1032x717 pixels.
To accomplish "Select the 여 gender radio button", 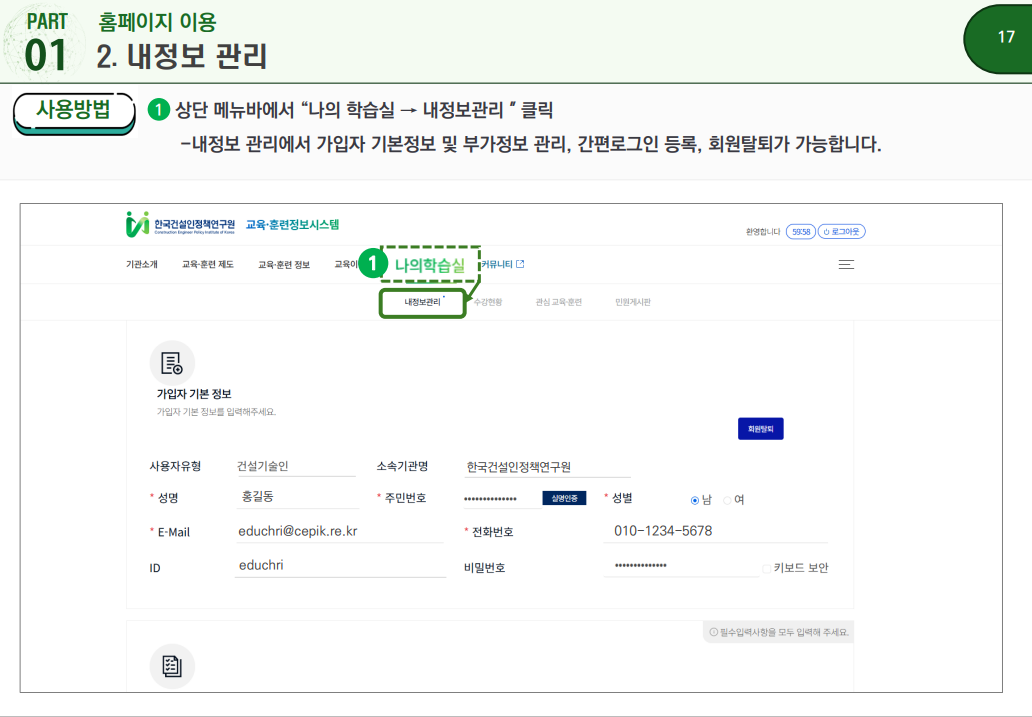I will (x=727, y=500).
